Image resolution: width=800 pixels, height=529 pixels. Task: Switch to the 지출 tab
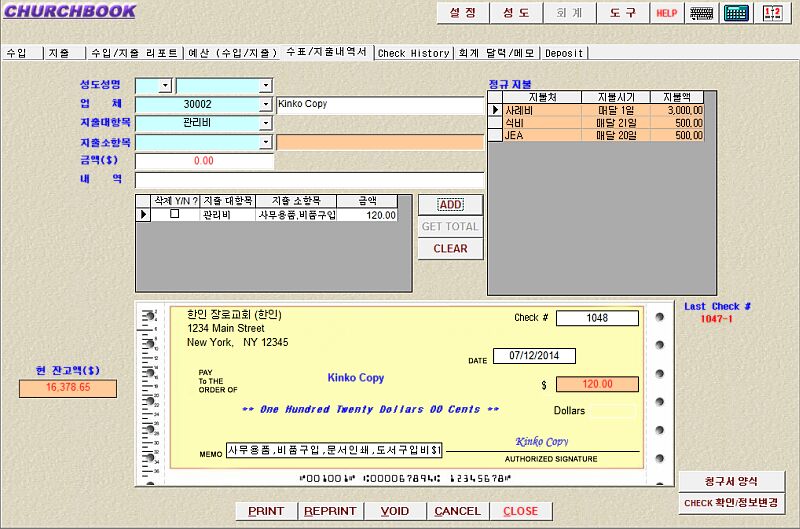(x=64, y=53)
